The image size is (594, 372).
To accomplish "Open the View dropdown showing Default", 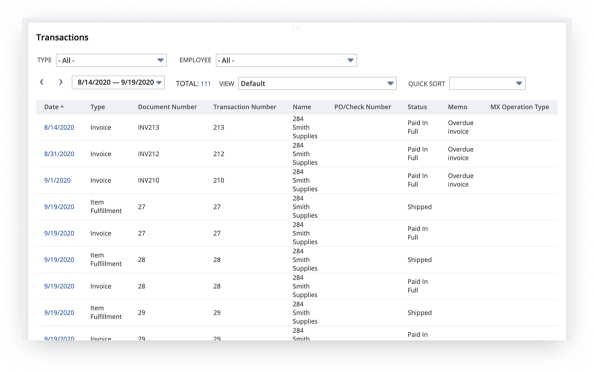I will pos(317,83).
